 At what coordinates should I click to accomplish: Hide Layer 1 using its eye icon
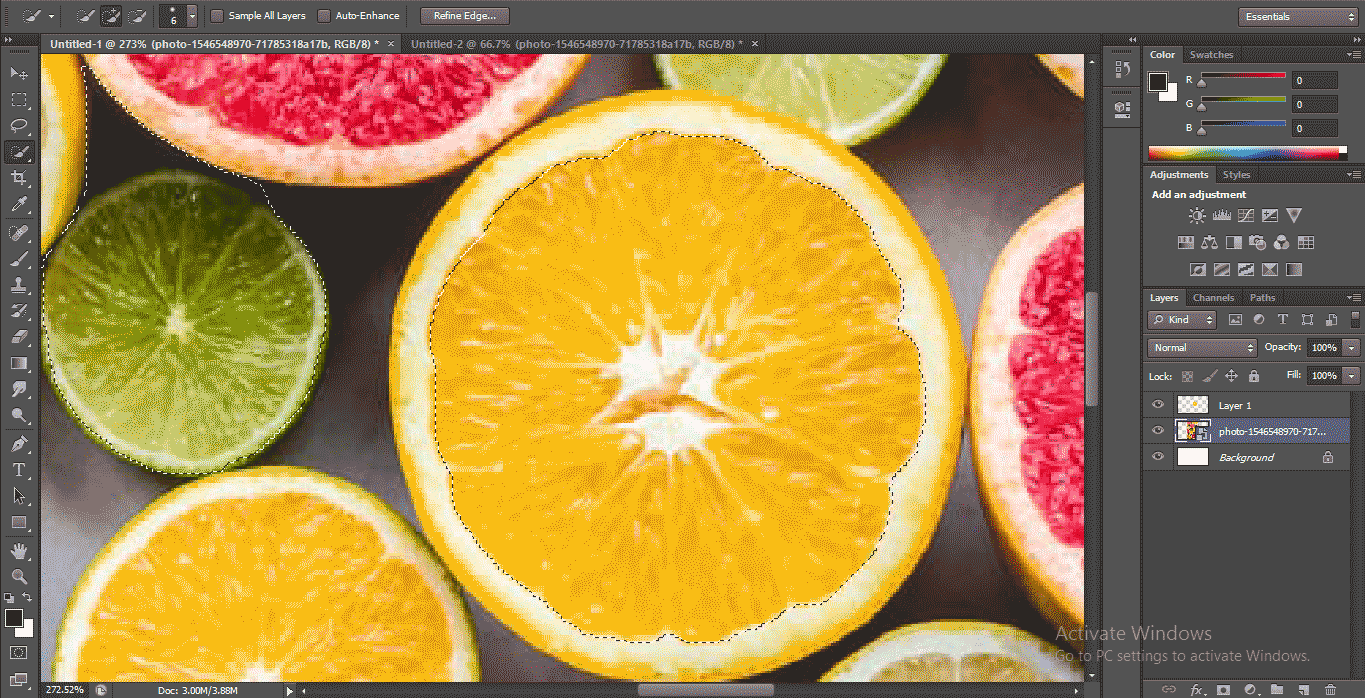point(1158,405)
